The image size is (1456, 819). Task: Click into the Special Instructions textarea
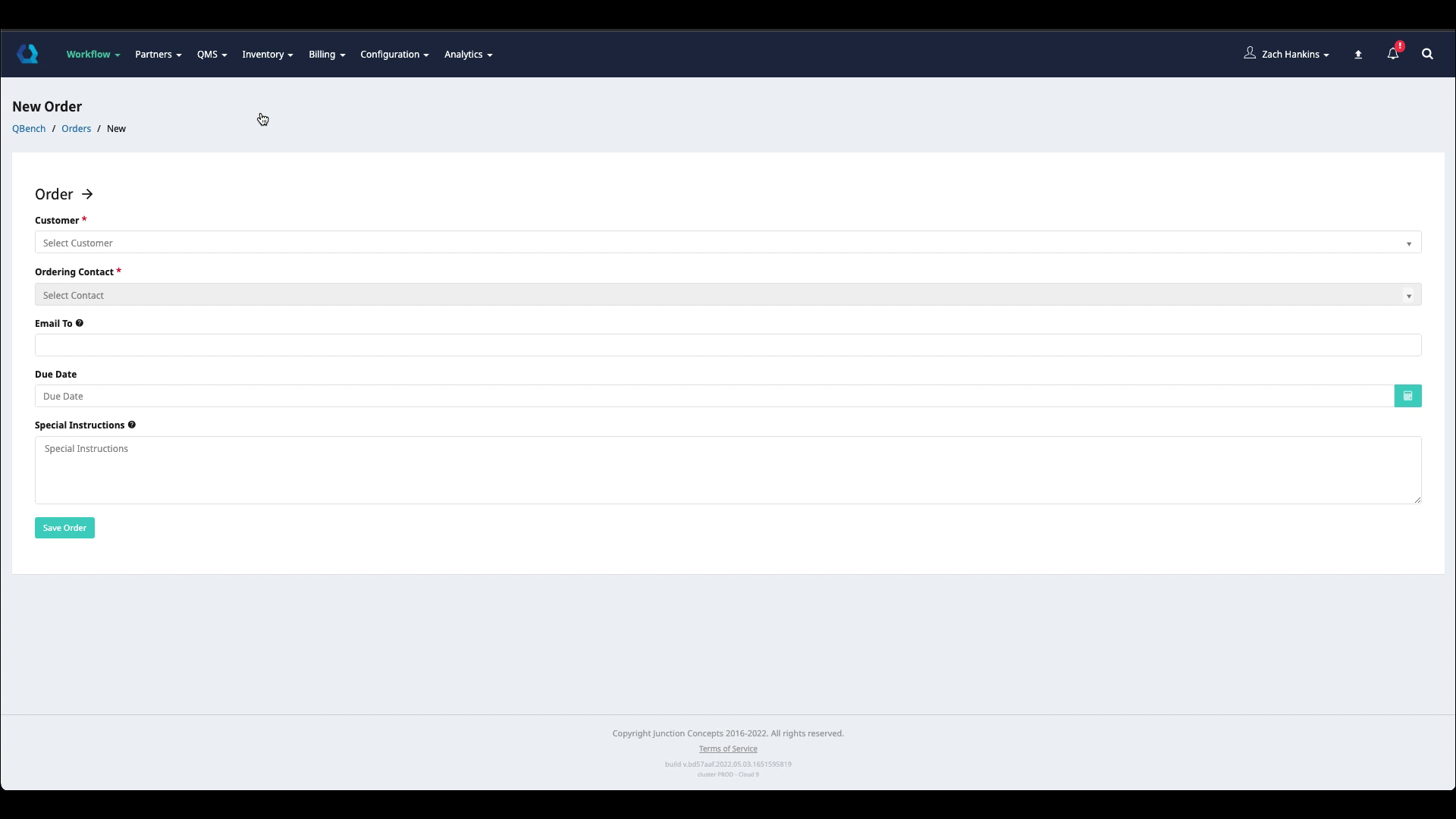[727, 470]
